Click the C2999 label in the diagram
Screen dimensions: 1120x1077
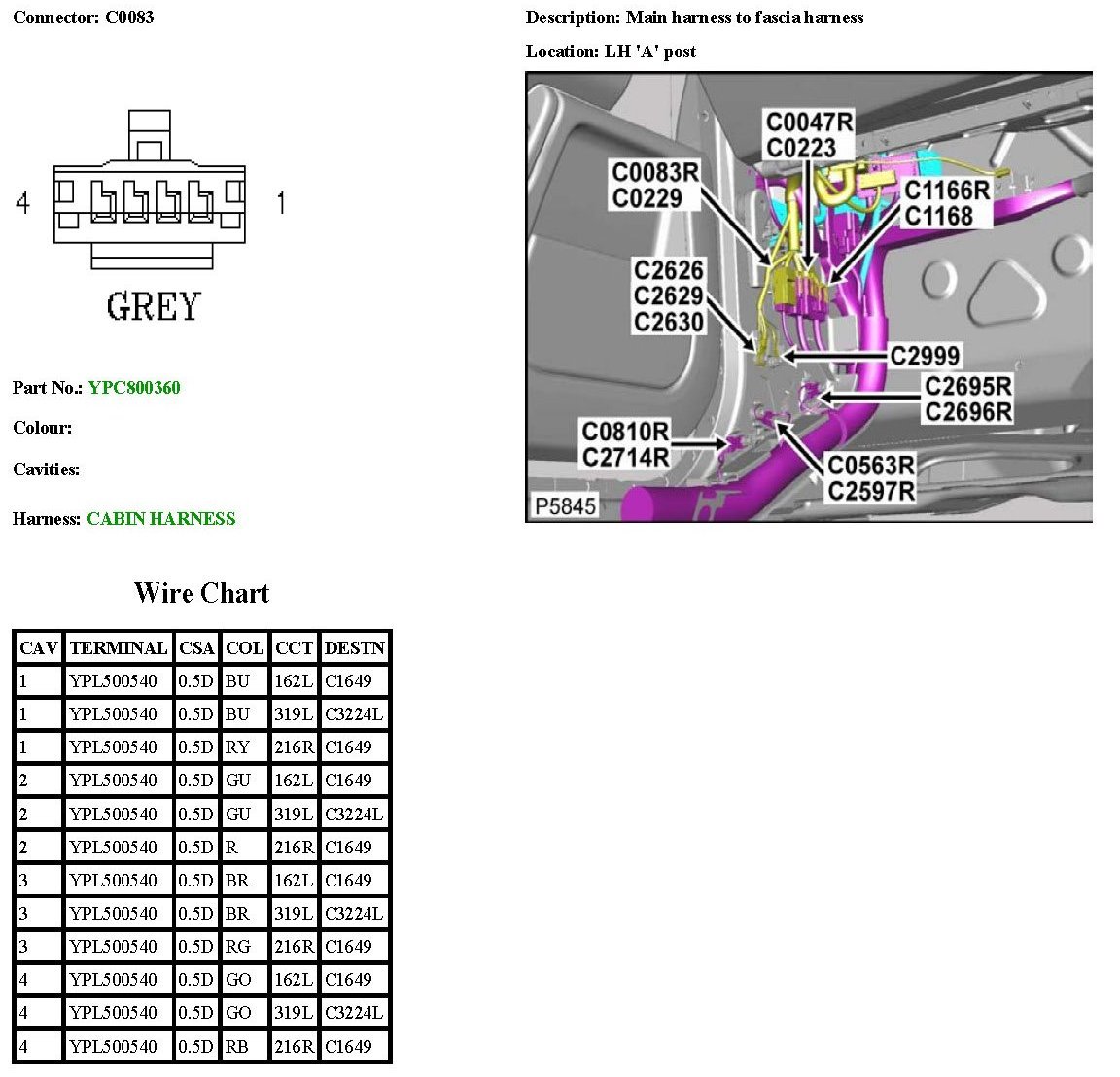925,356
